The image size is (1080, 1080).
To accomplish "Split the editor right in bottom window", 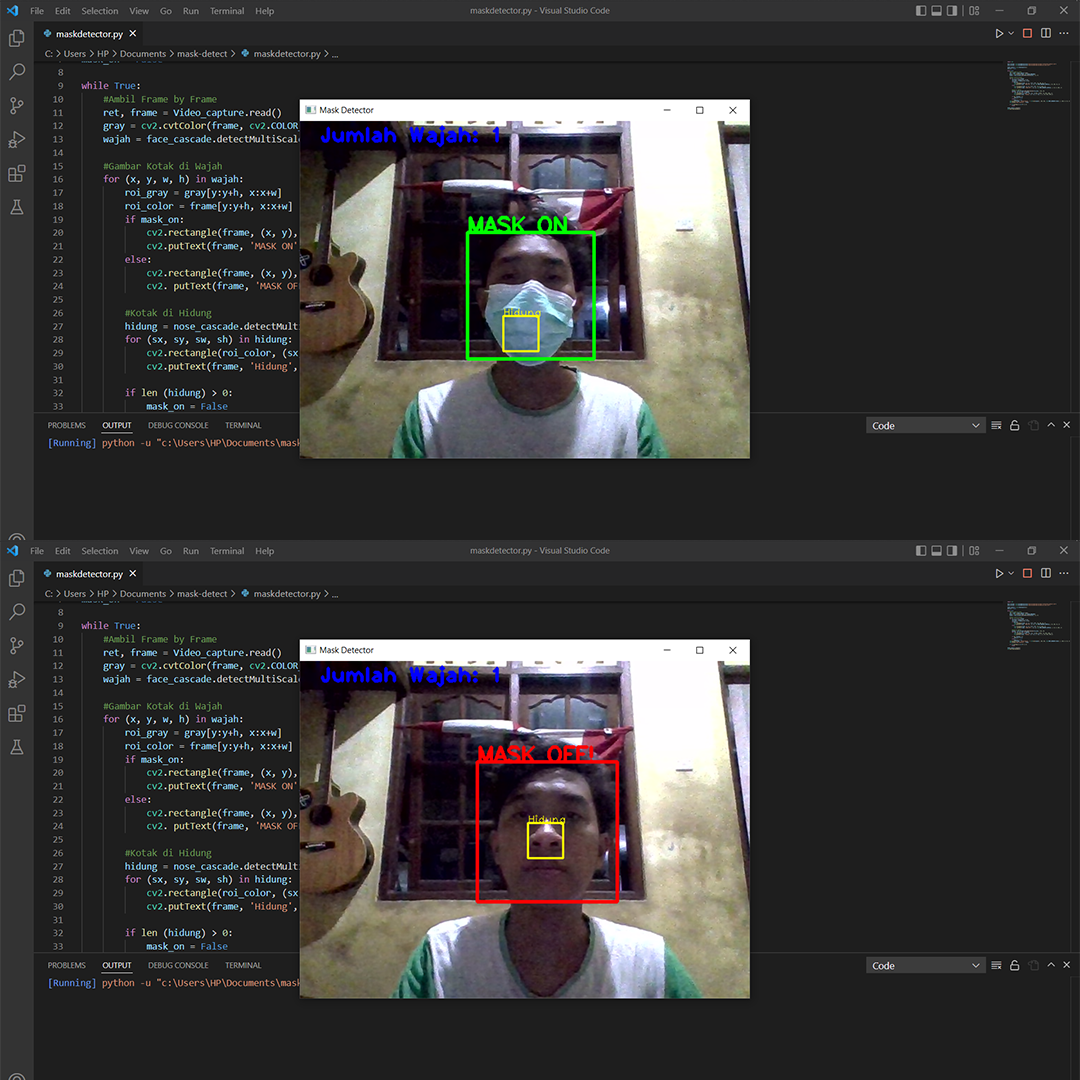I will pyautogui.click(x=1046, y=573).
